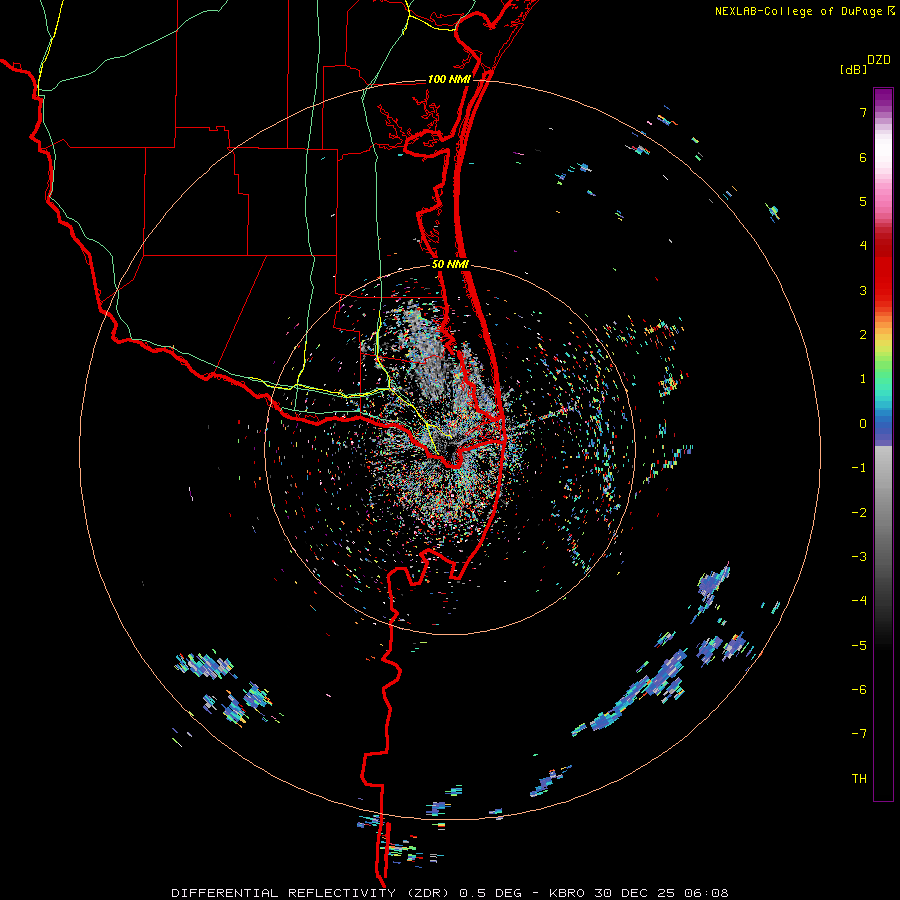This screenshot has width=900, height=900.
Task: Click the 7 value on ZDR scale
Action: [x=863, y=112]
